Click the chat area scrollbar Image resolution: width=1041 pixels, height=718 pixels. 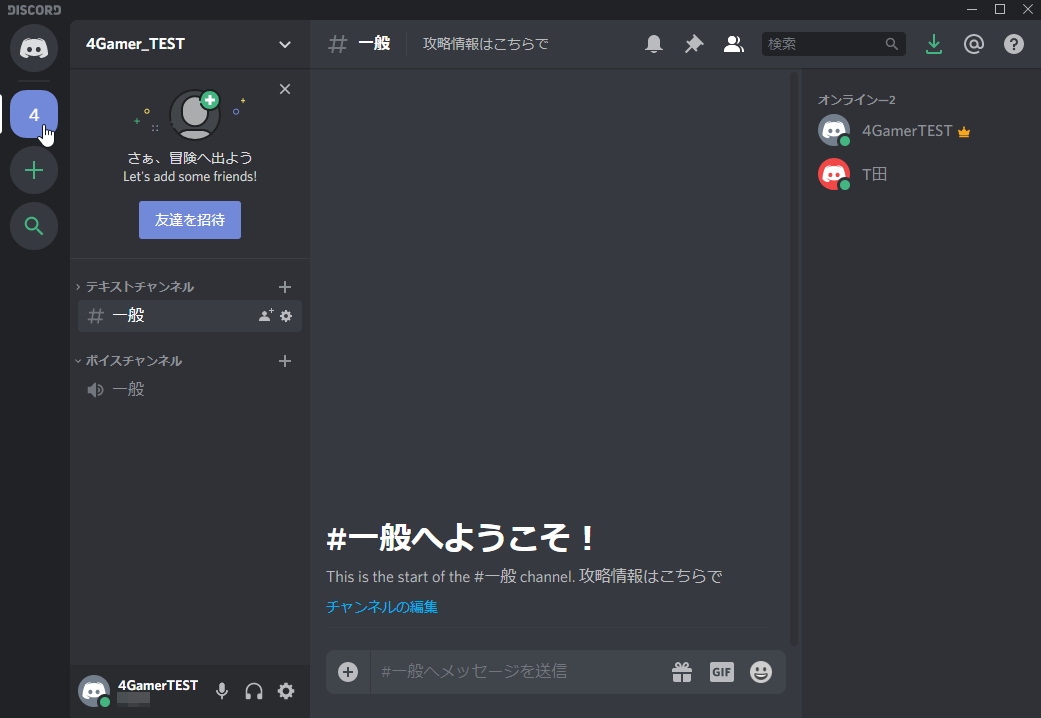(794, 359)
